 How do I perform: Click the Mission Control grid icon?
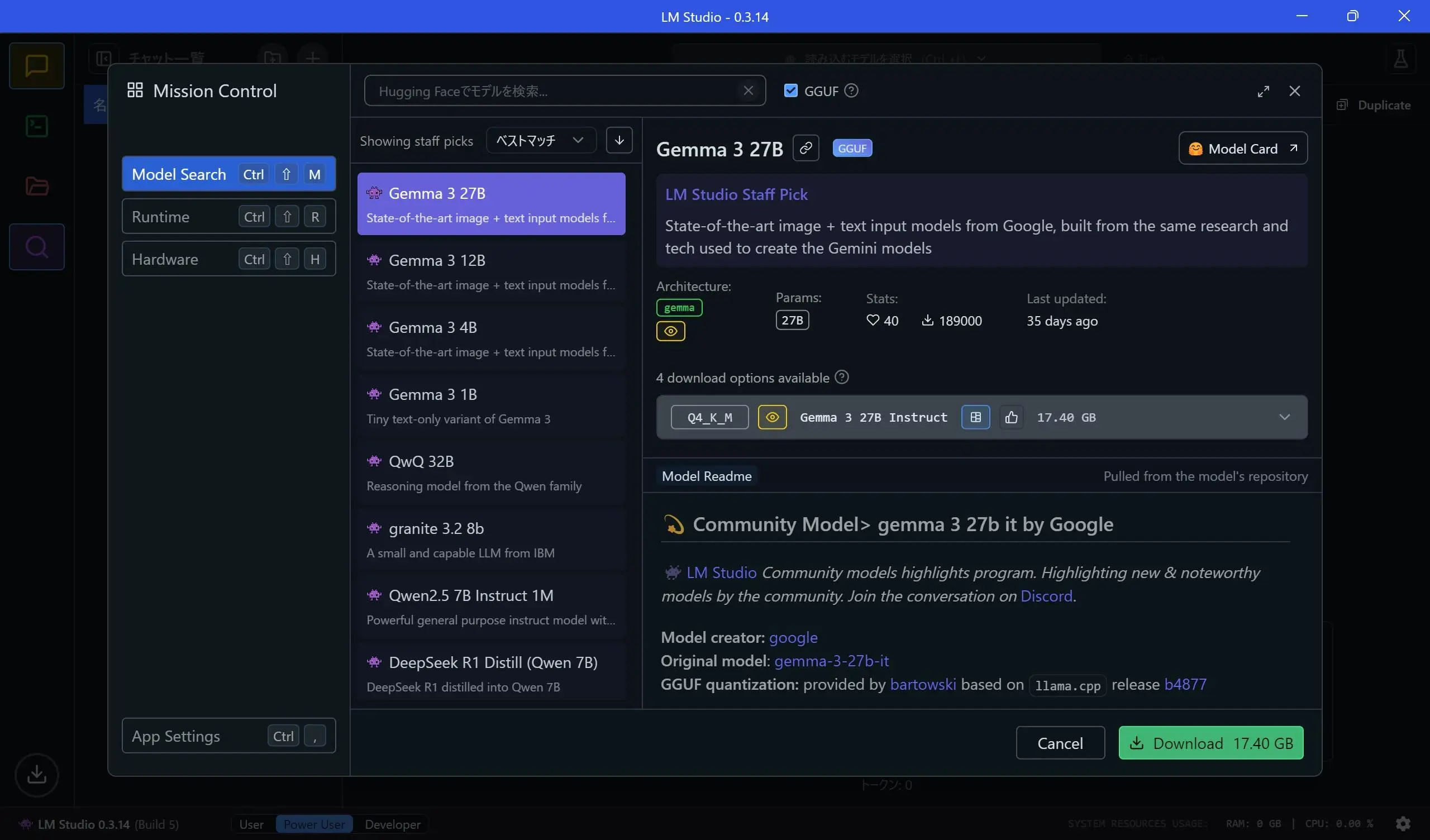(x=135, y=90)
